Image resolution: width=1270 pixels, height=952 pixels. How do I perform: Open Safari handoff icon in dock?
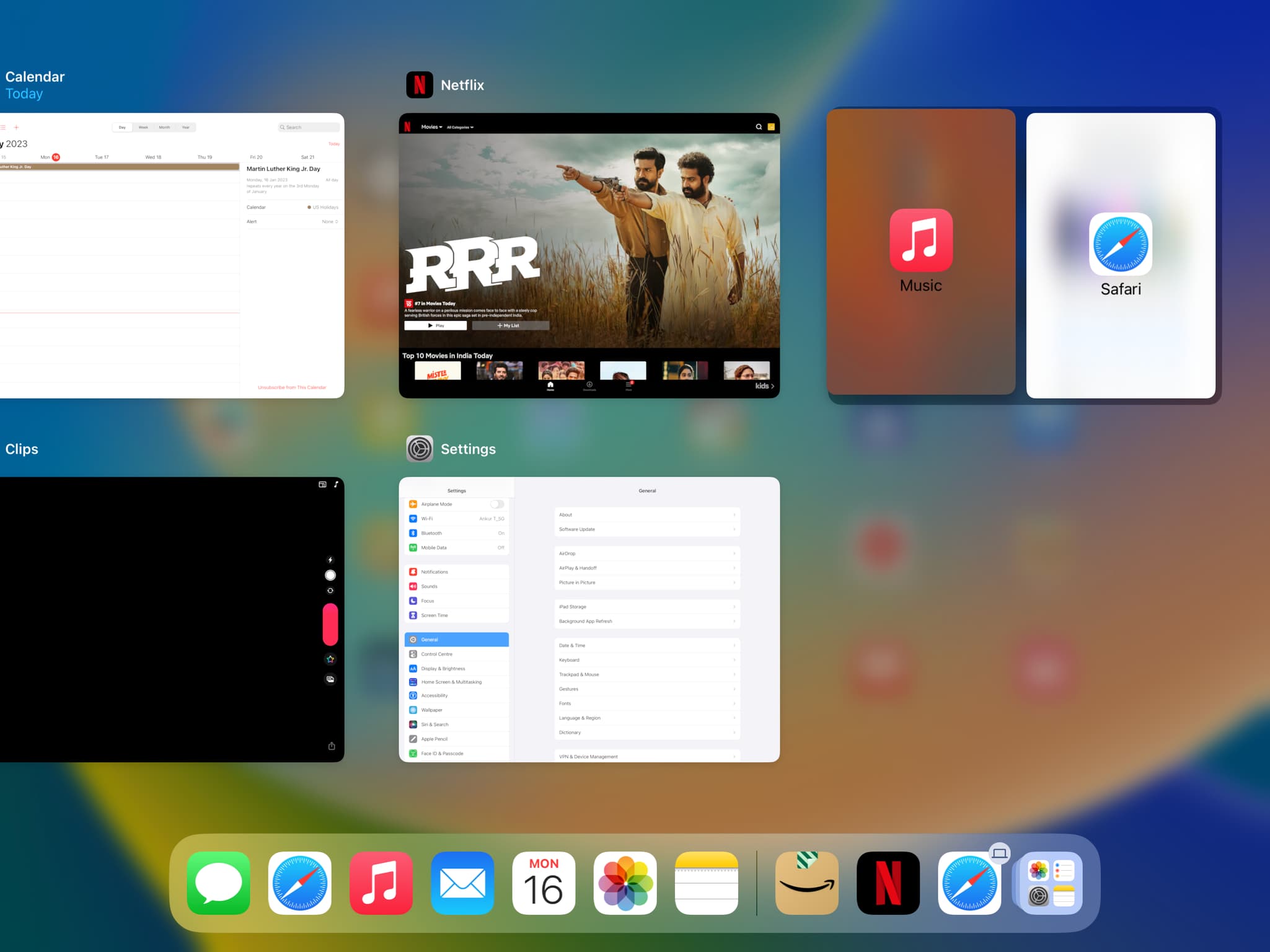click(x=969, y=883)
